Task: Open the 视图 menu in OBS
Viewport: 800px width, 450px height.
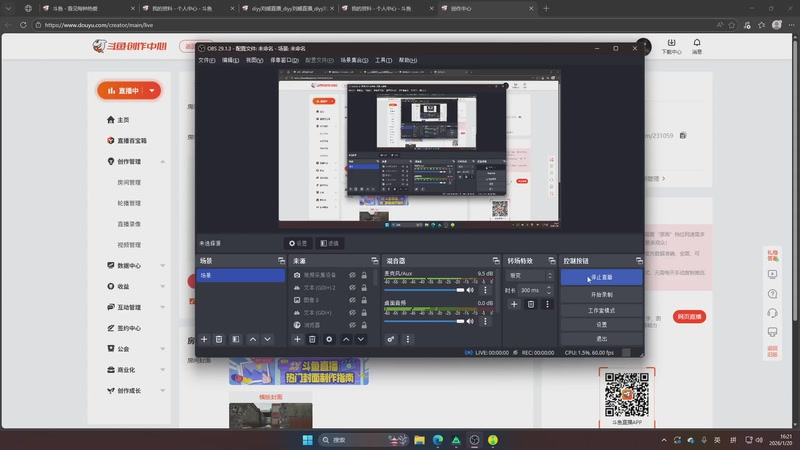Action: (254, 60)
